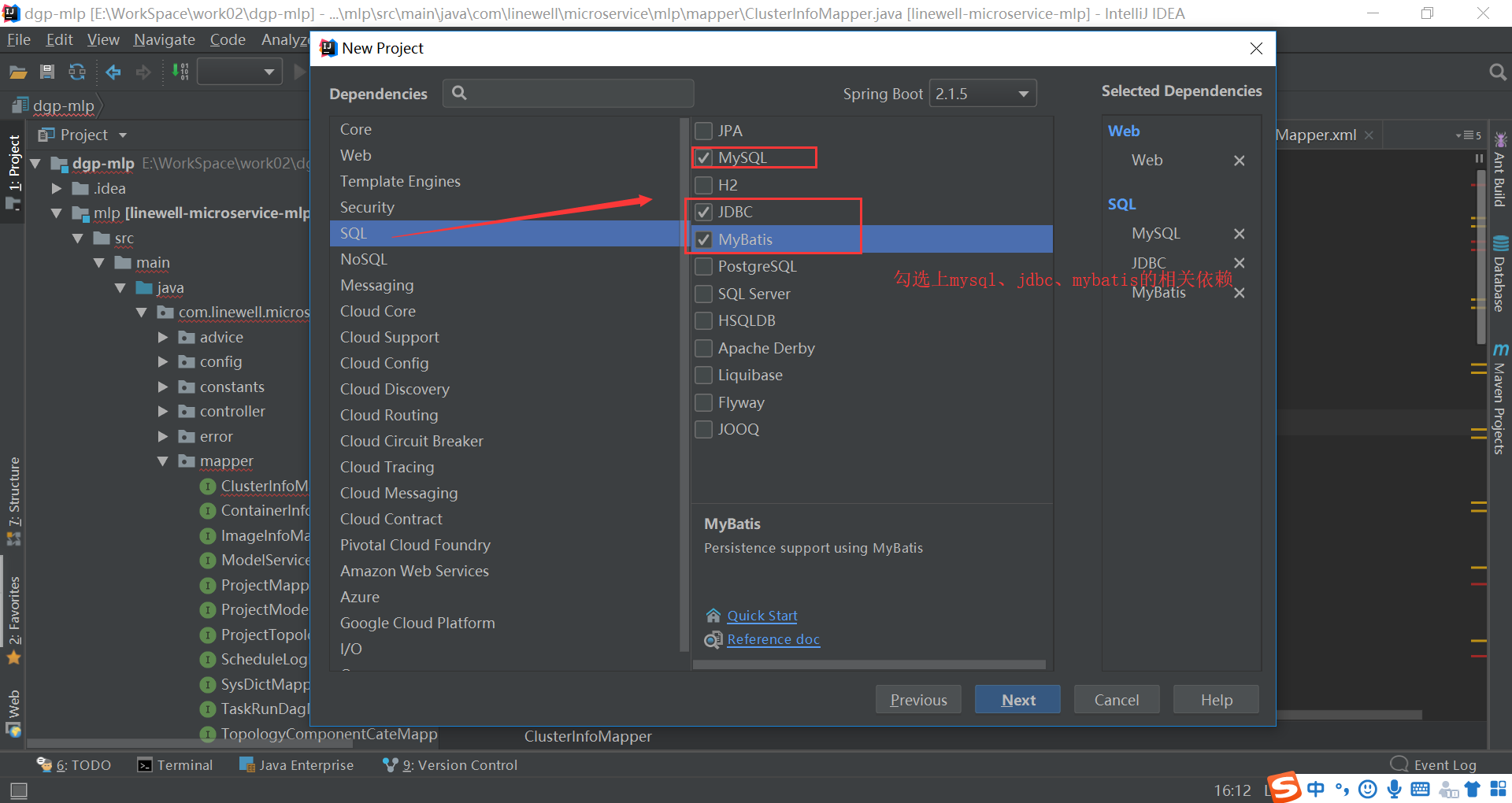Enable the SQL Server dependency checkbox

click(x=704, y=294)
